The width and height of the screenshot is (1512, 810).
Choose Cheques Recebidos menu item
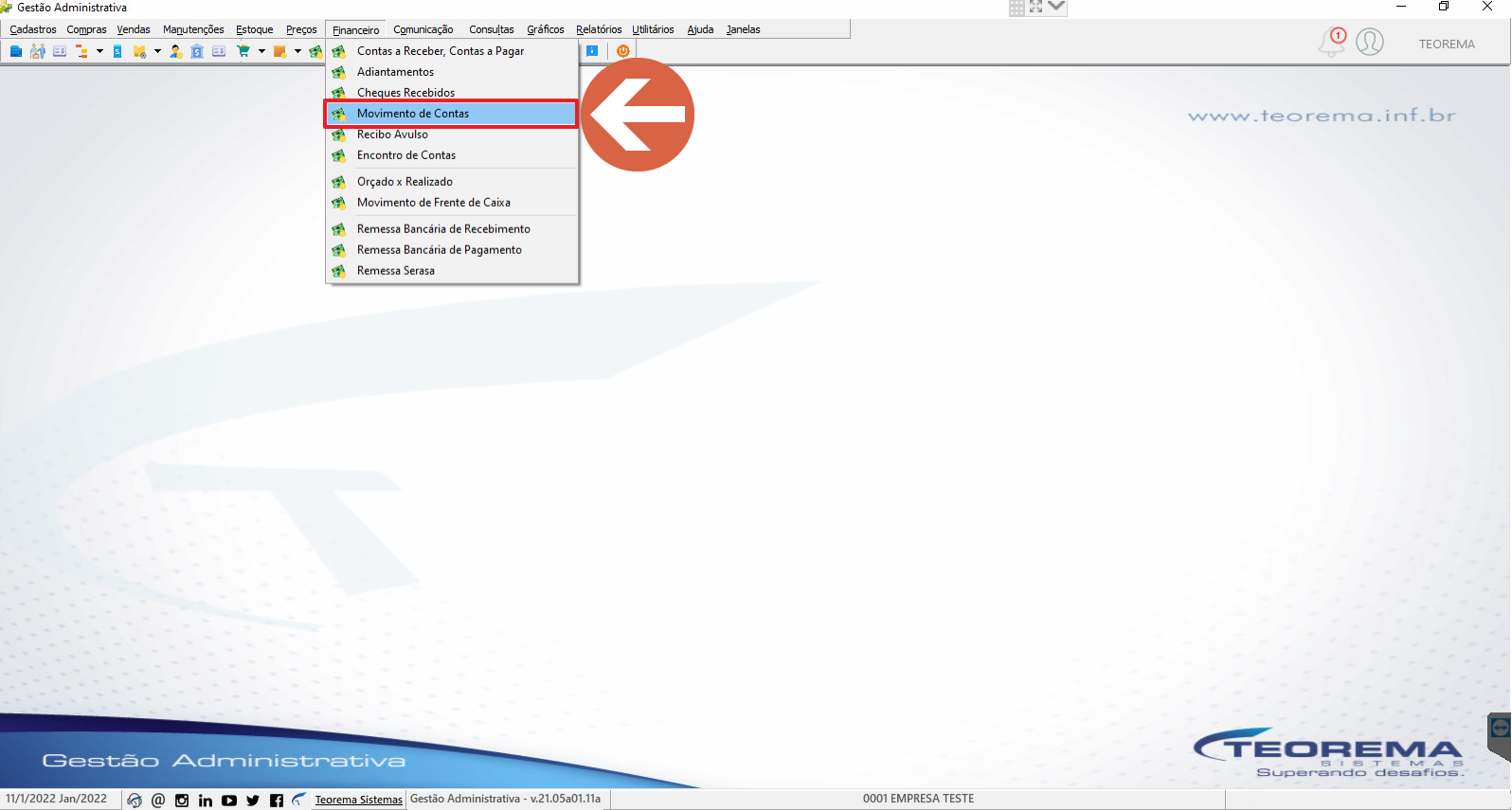click(x=451, y=93)
